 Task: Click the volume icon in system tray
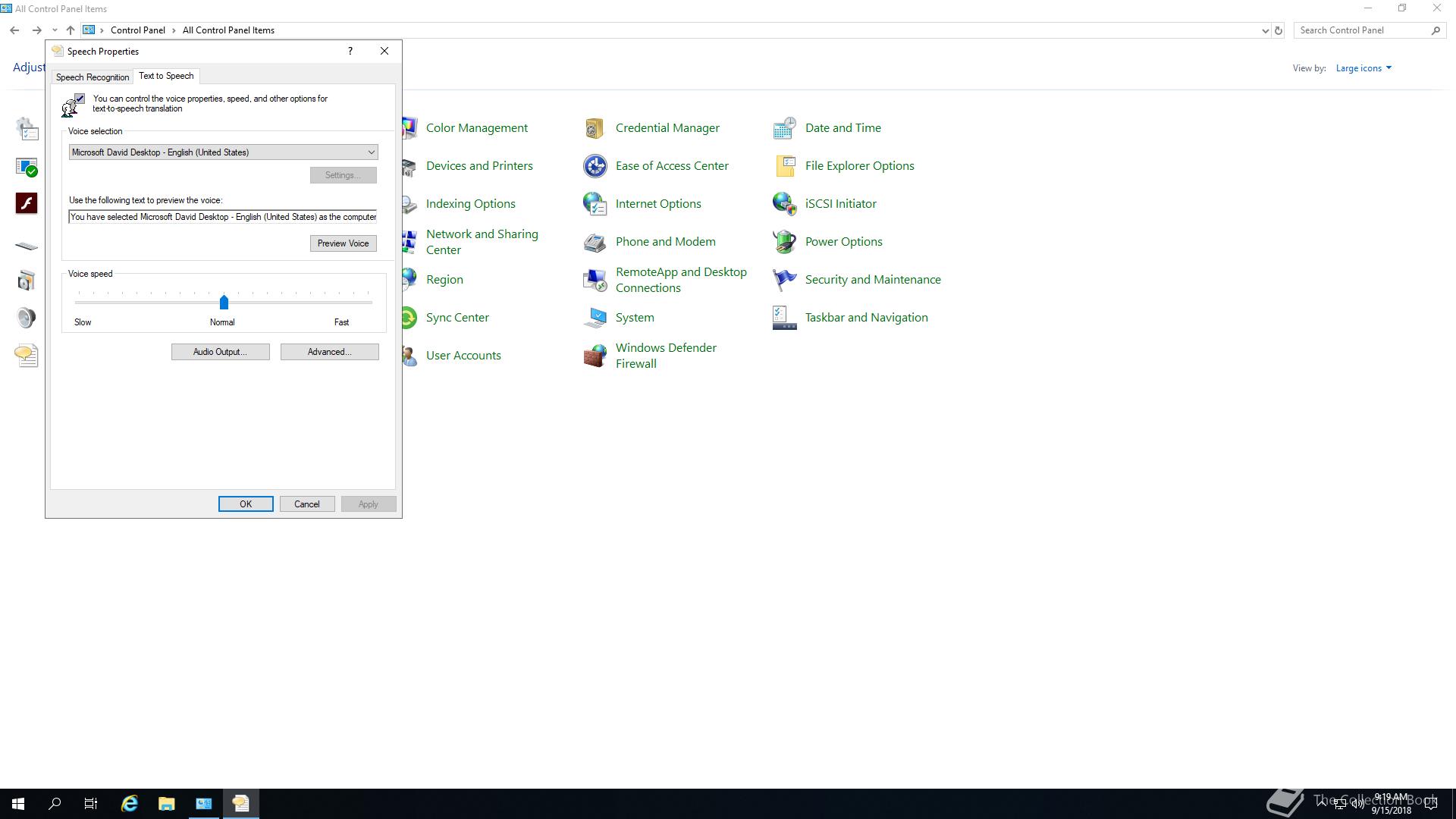(x=1357, y=804)
